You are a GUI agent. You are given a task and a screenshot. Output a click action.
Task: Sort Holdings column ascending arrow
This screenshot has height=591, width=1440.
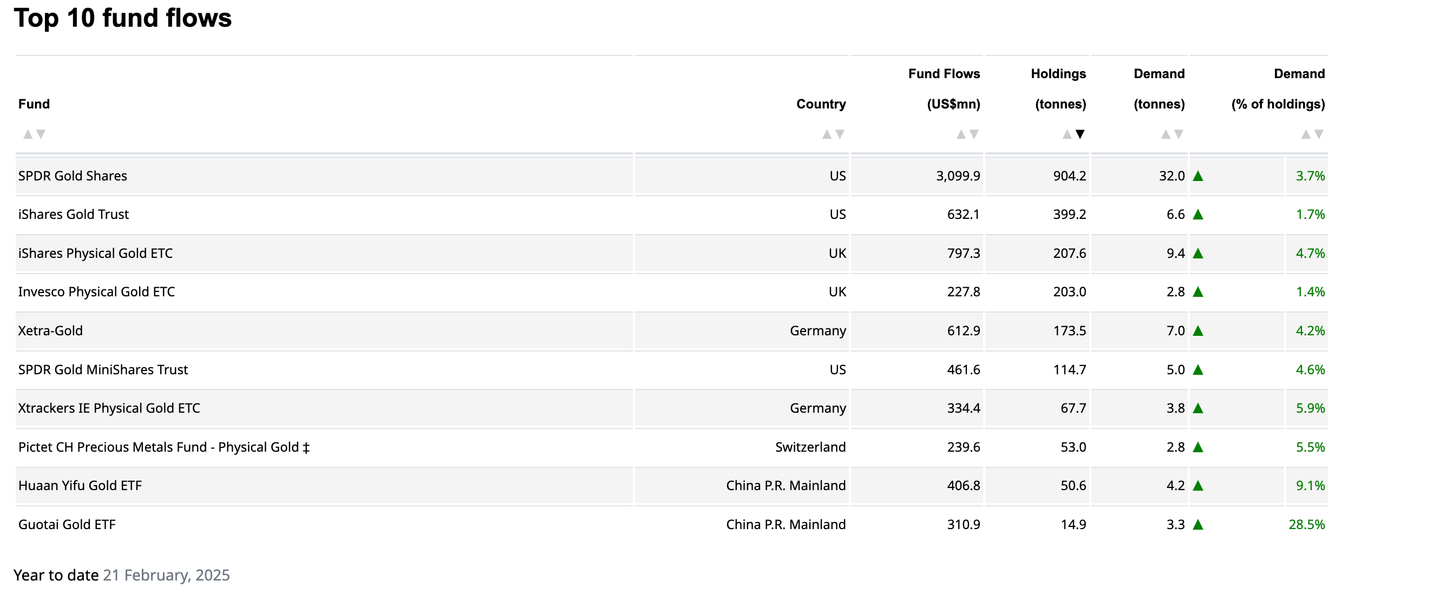click(x=1067, y=134)
